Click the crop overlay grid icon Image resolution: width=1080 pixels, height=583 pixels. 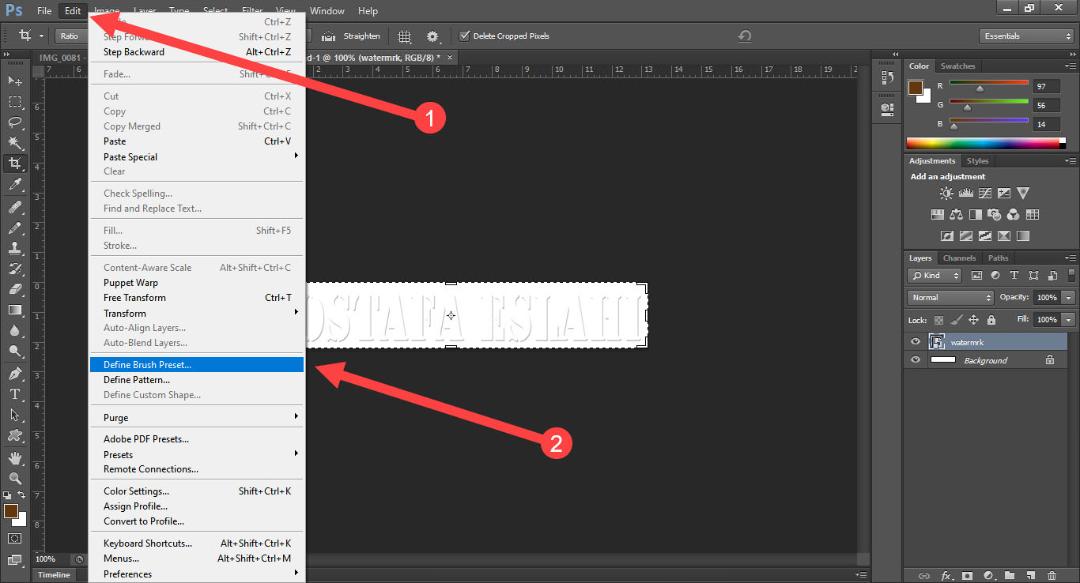point(405,36)
